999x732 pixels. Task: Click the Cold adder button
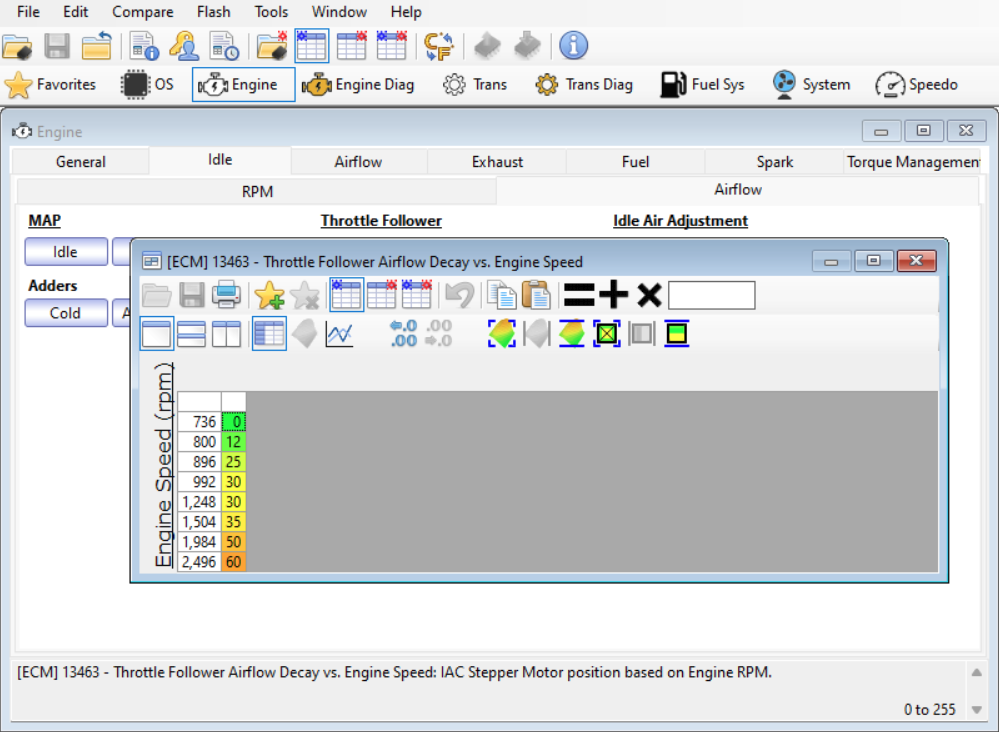point(65,313)
